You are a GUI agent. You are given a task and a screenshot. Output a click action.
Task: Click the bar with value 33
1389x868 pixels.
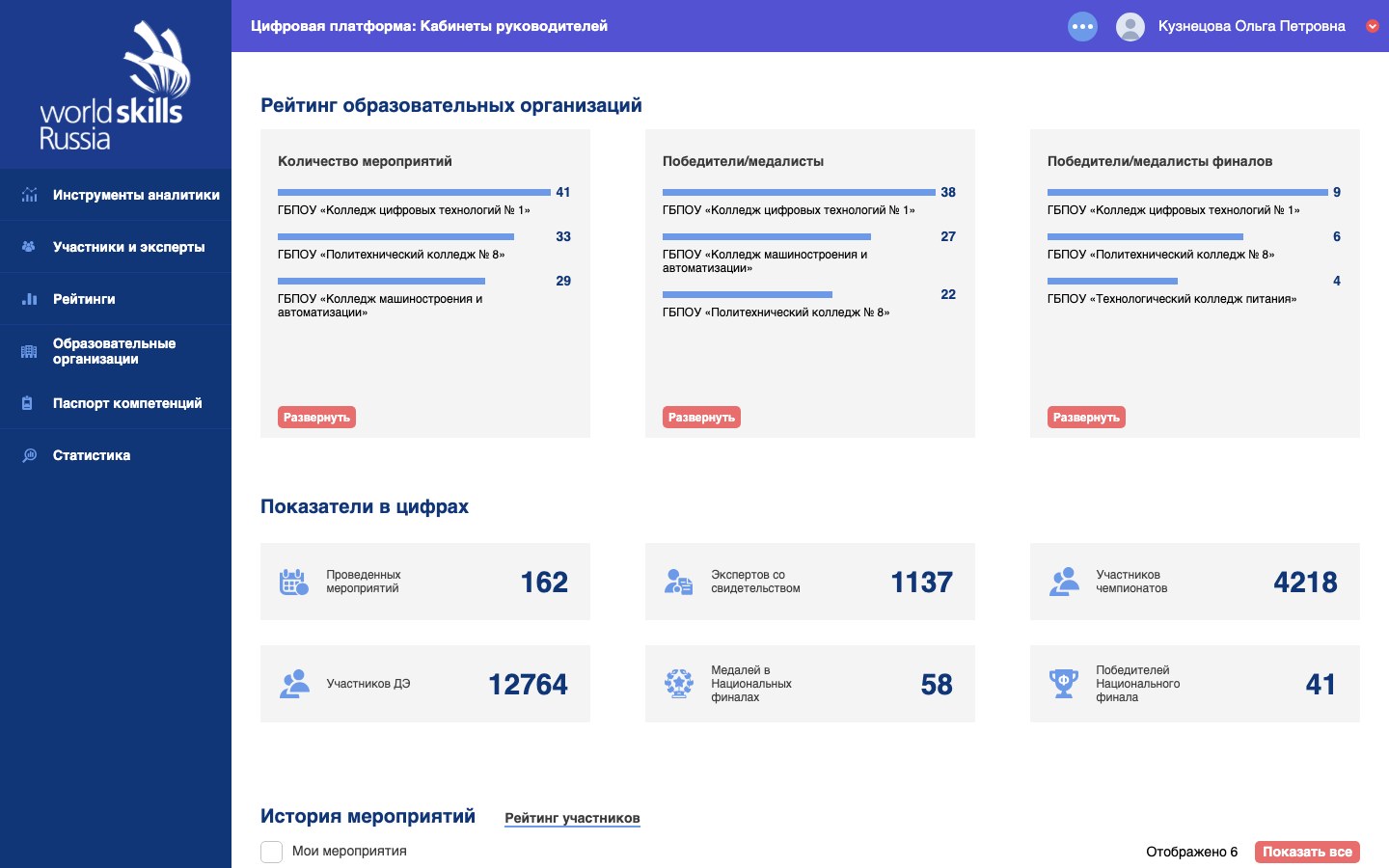[395, 236]
